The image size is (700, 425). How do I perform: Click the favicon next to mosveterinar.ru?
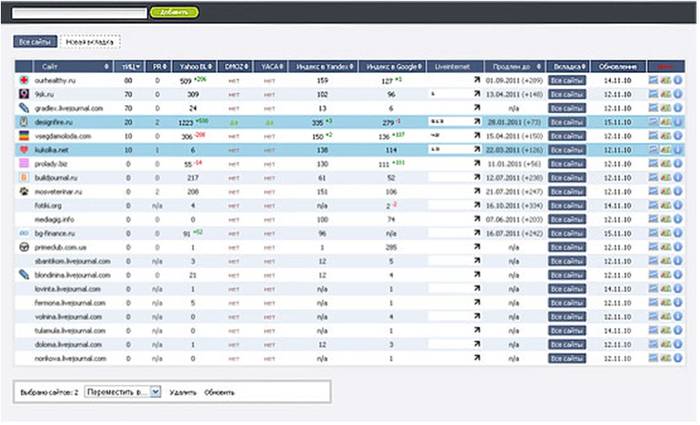[24, 190]
